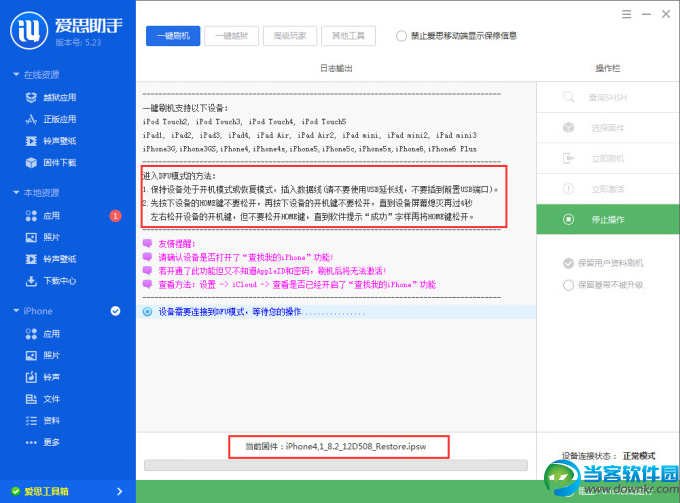Click the 友情提醒 message line

click(x=177, y=244)
